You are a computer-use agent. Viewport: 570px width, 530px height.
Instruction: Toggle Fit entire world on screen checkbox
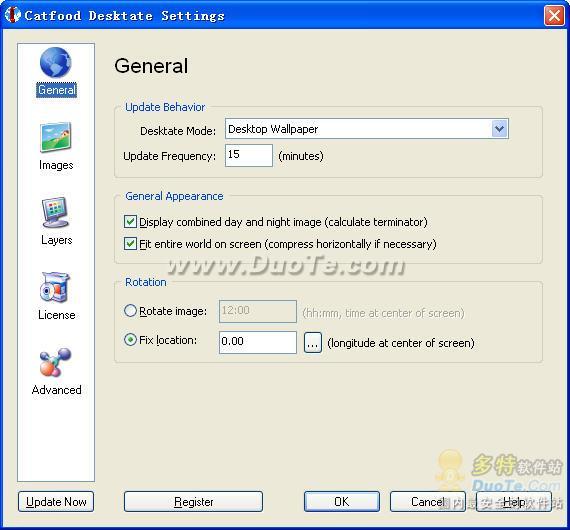click(130, 243)
